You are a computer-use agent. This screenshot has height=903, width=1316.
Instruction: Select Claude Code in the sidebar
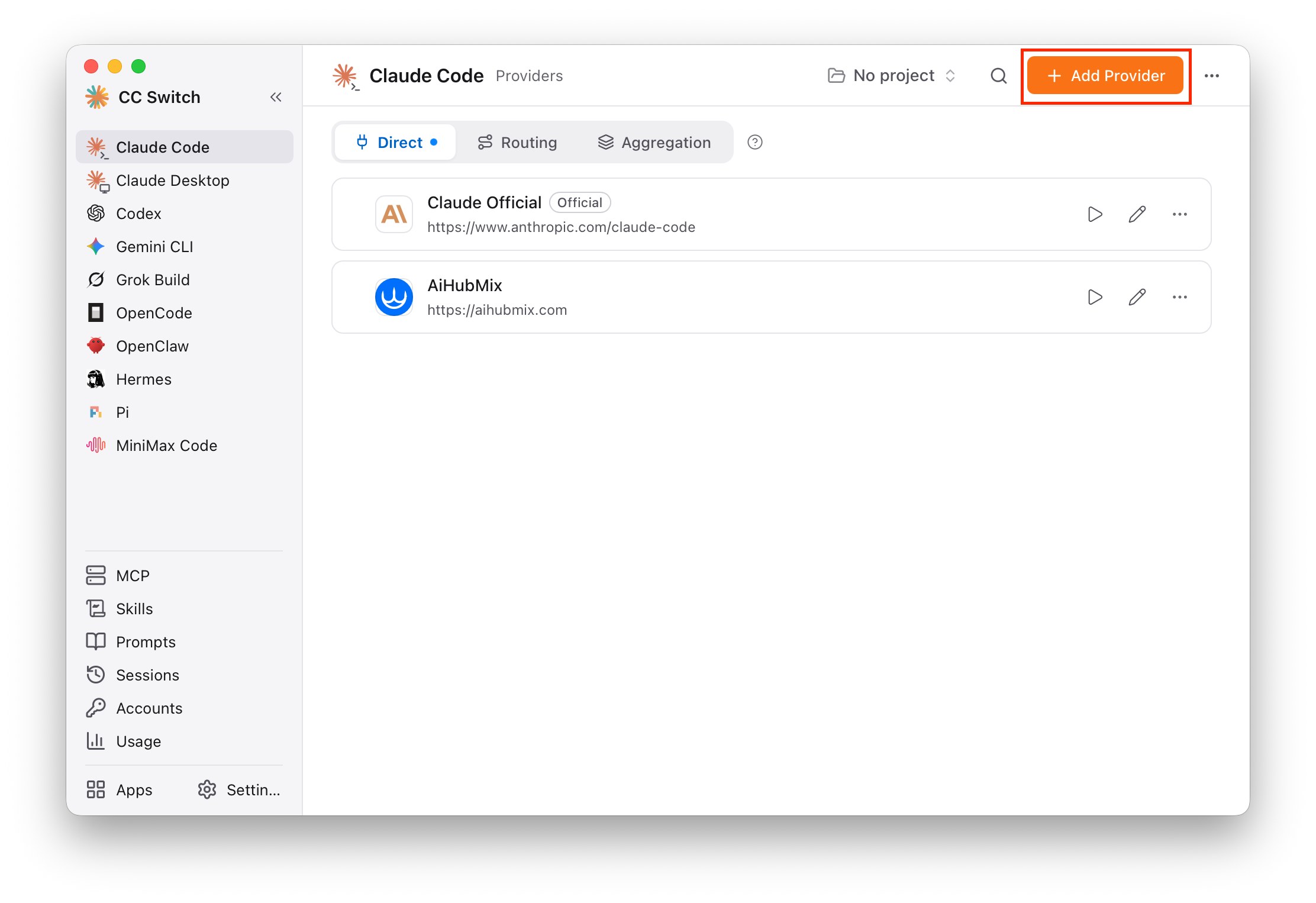click(185, 147)
